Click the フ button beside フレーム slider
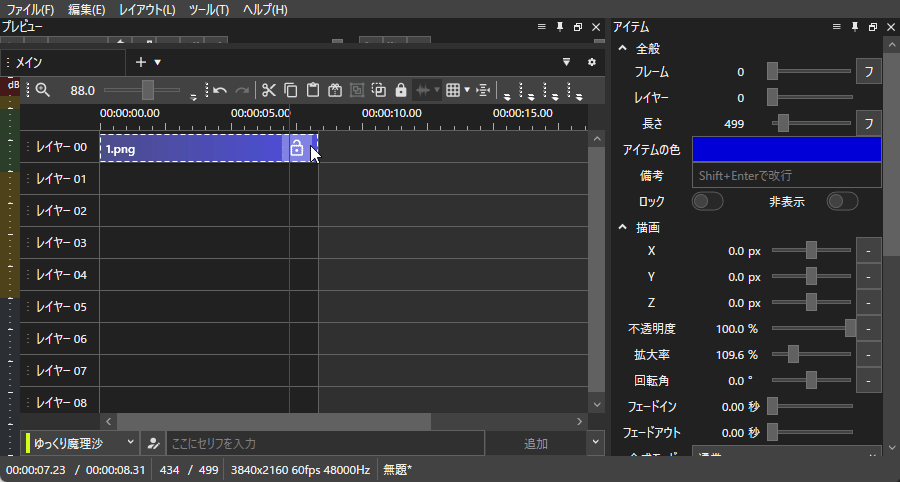 click(868, 72)
